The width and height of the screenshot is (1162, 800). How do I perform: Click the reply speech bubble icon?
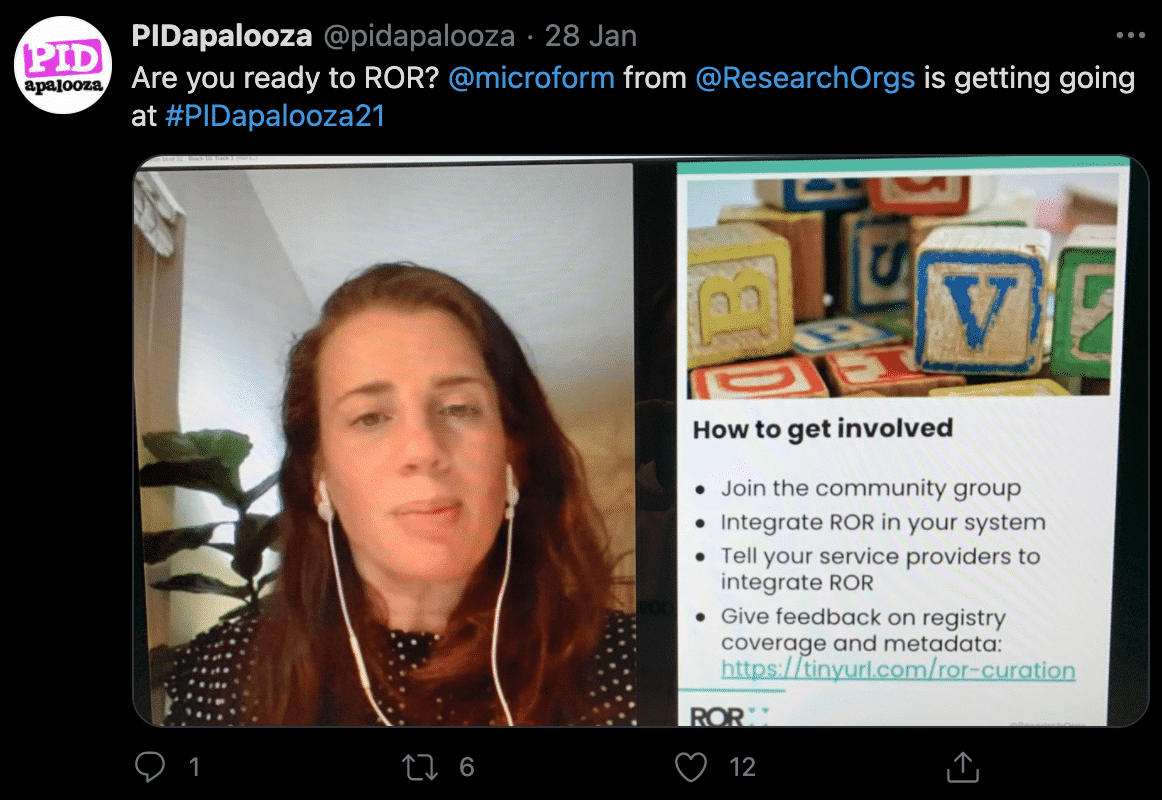point(150,767)
